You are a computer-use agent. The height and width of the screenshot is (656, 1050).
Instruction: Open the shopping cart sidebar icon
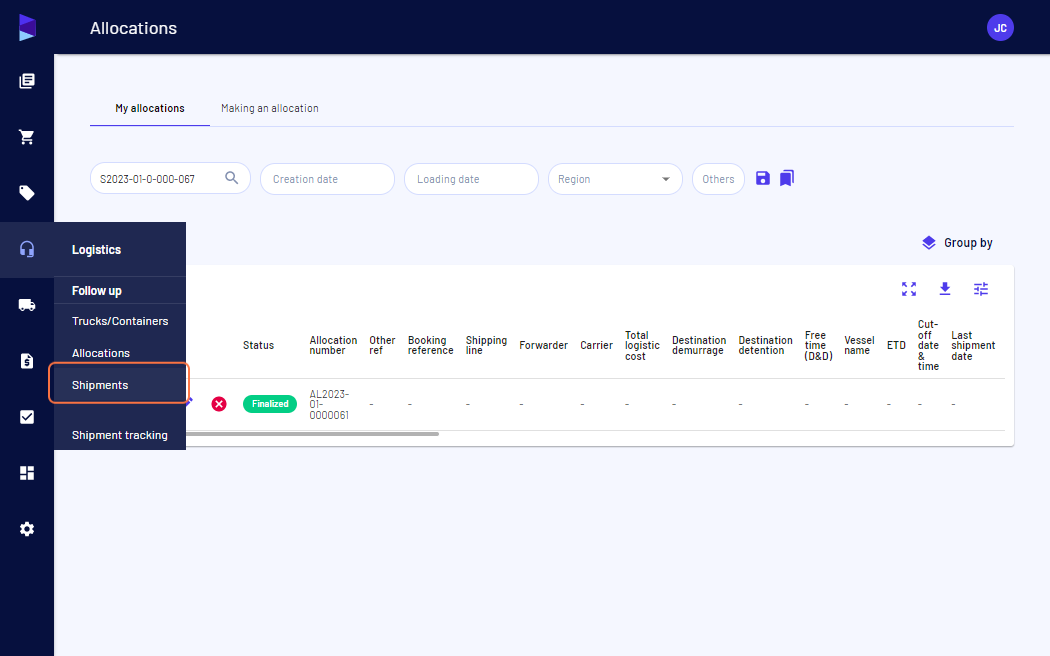click(27, 137)
